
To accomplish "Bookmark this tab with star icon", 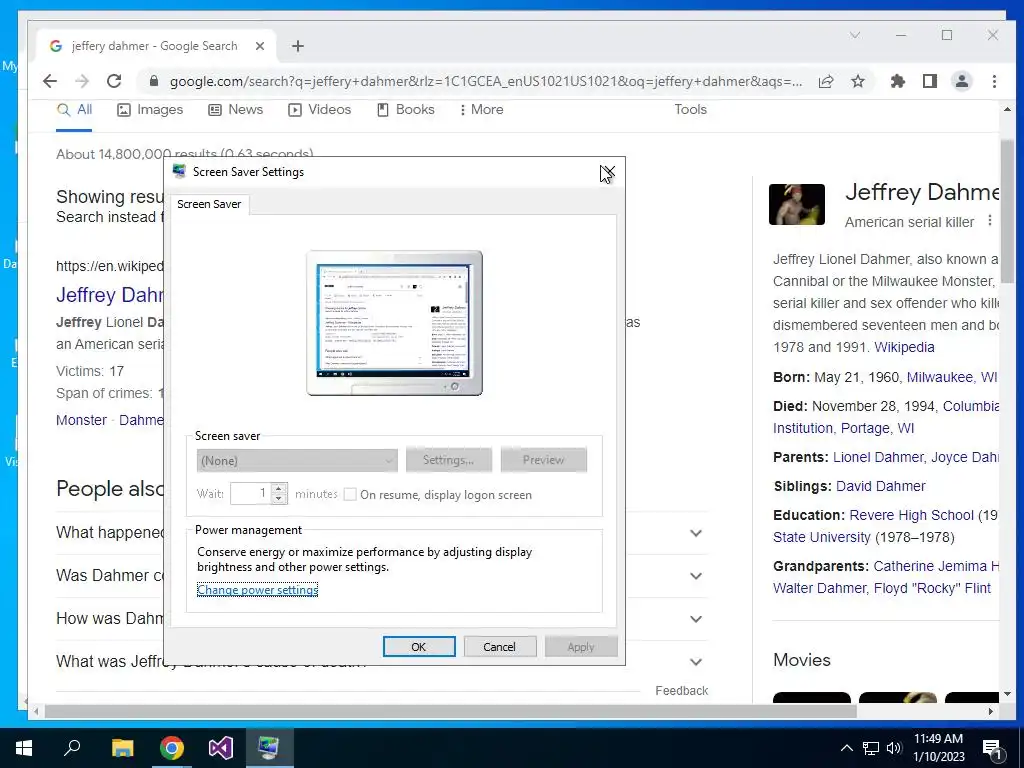I will click(857, 81).
